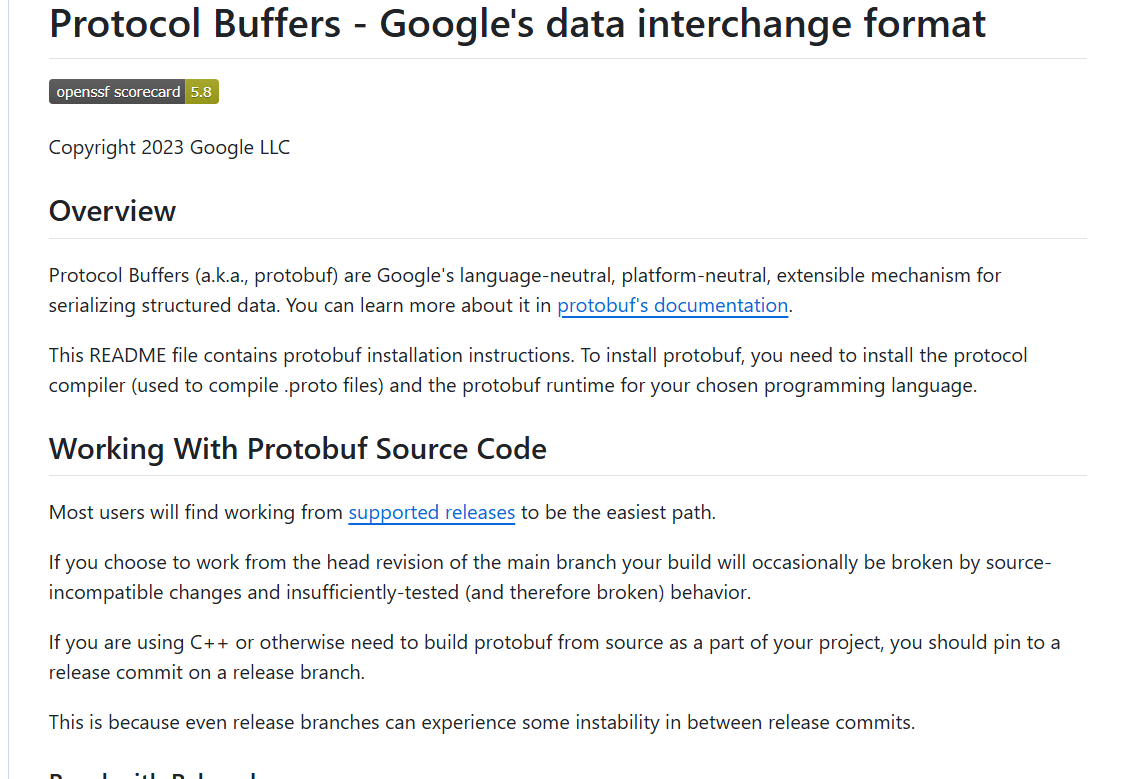The image size is (1125, 779).
Task: Click the "If you choose to work" sentence
Action: pos(144,563)
